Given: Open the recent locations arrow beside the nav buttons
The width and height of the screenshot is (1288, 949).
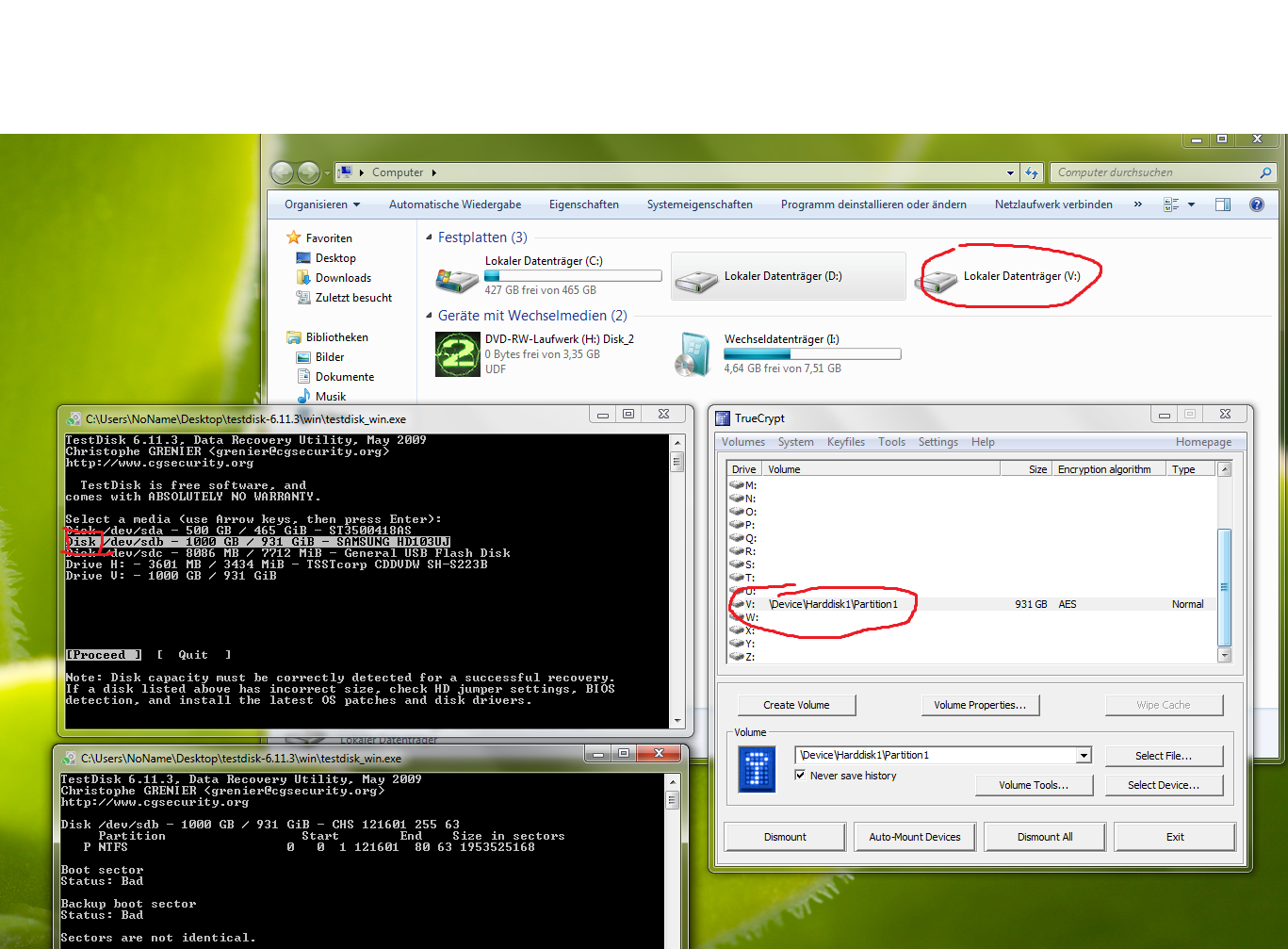Looking at the screenshot, I should [328, 172].
